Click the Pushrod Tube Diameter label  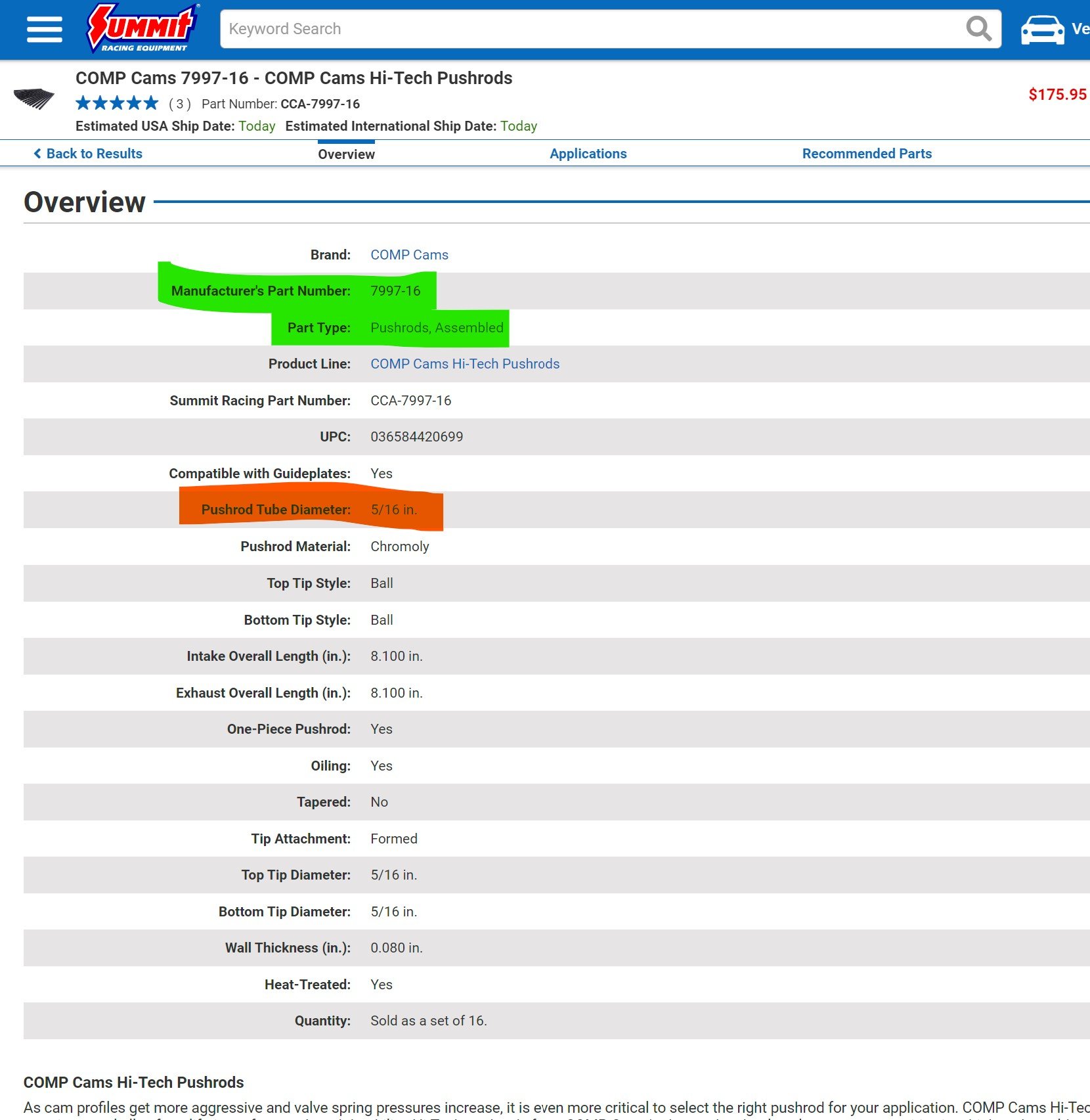(276, 510)
